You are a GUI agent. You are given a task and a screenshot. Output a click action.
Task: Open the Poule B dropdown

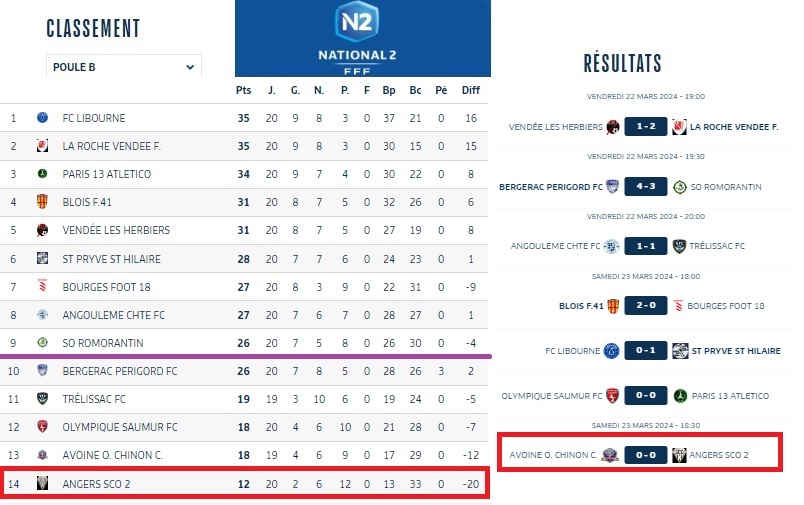[x=124, y=67]
